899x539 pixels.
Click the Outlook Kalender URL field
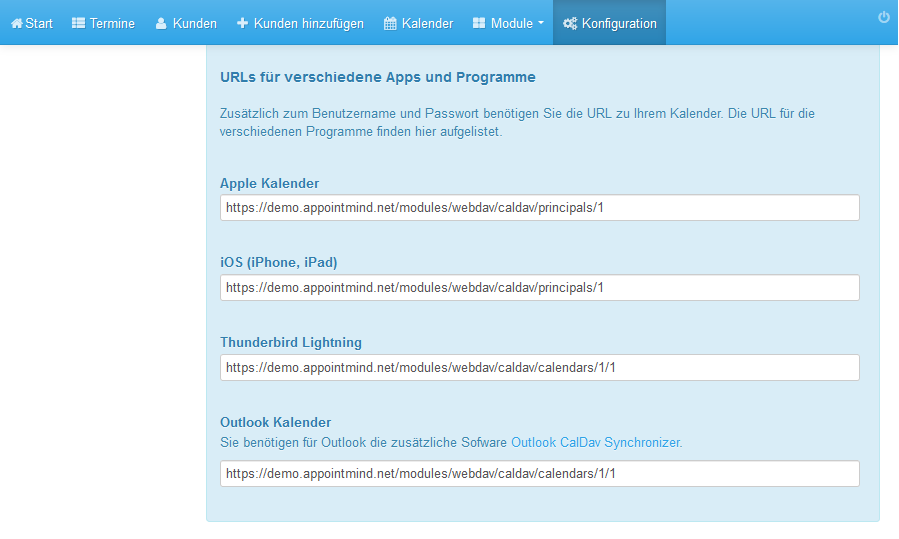[540, 474]
